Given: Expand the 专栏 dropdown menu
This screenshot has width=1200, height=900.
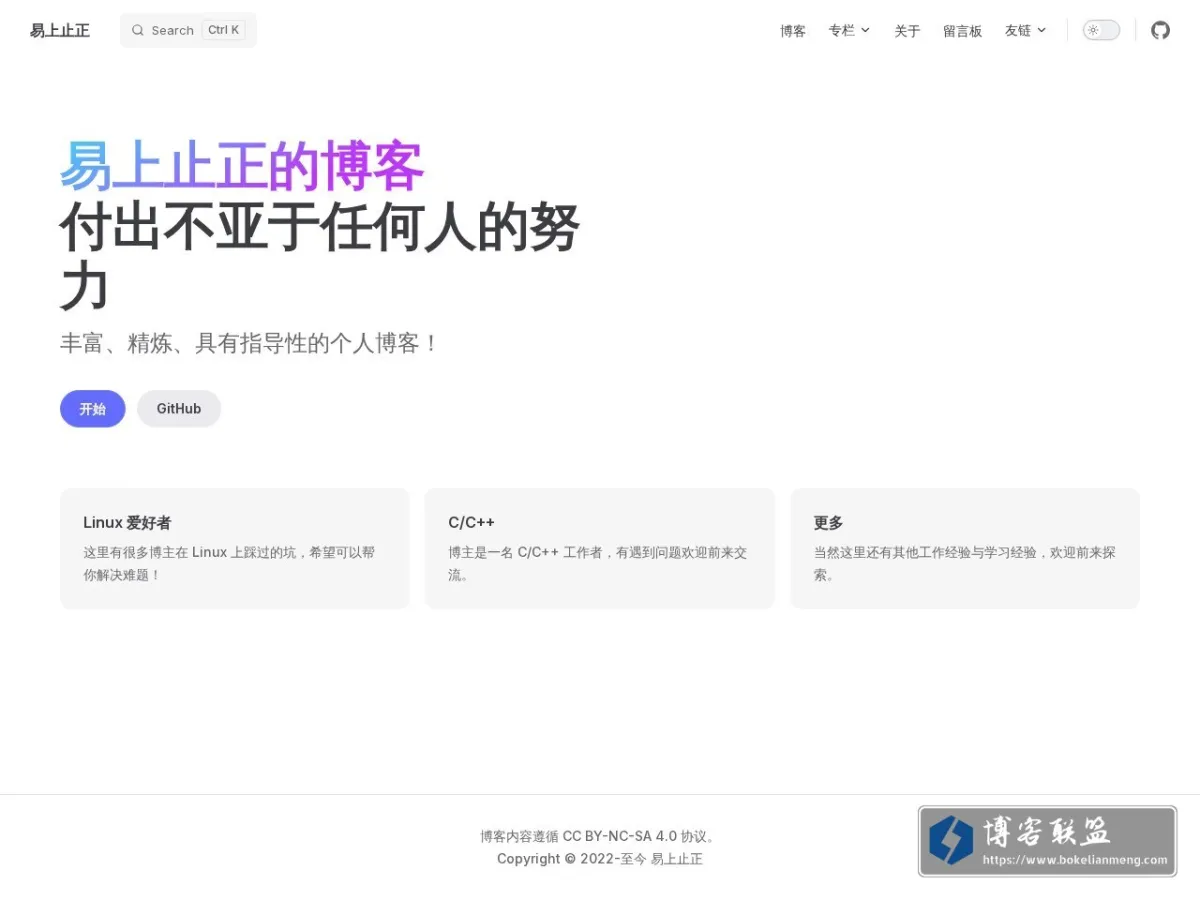Looking at the screenshot, I should coord(849,30).
